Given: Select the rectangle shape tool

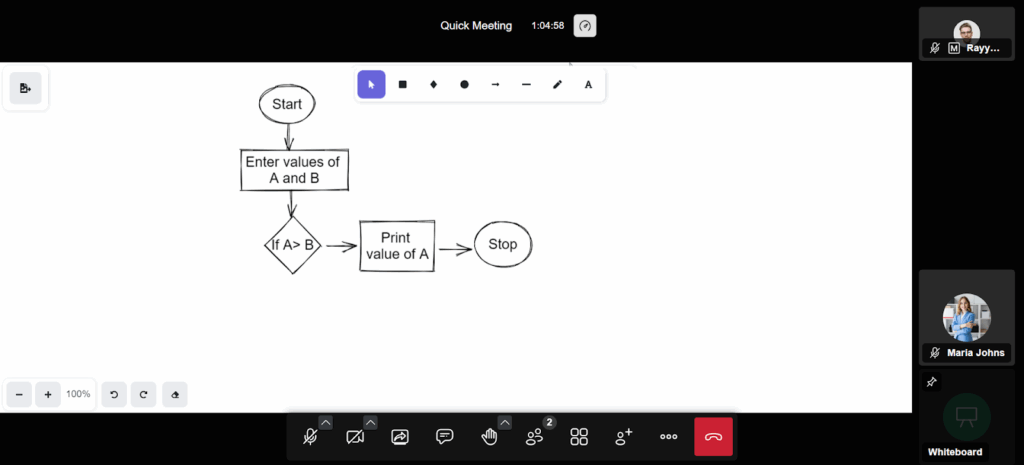Looking at the screenshot, I should point(403,85).
